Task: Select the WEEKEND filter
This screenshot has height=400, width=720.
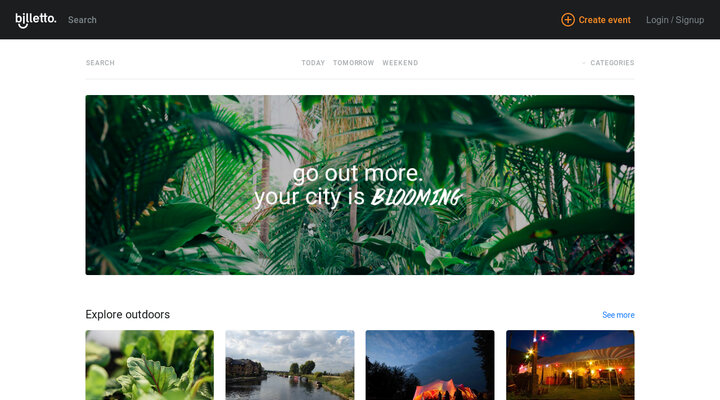Action: point(400,63)
